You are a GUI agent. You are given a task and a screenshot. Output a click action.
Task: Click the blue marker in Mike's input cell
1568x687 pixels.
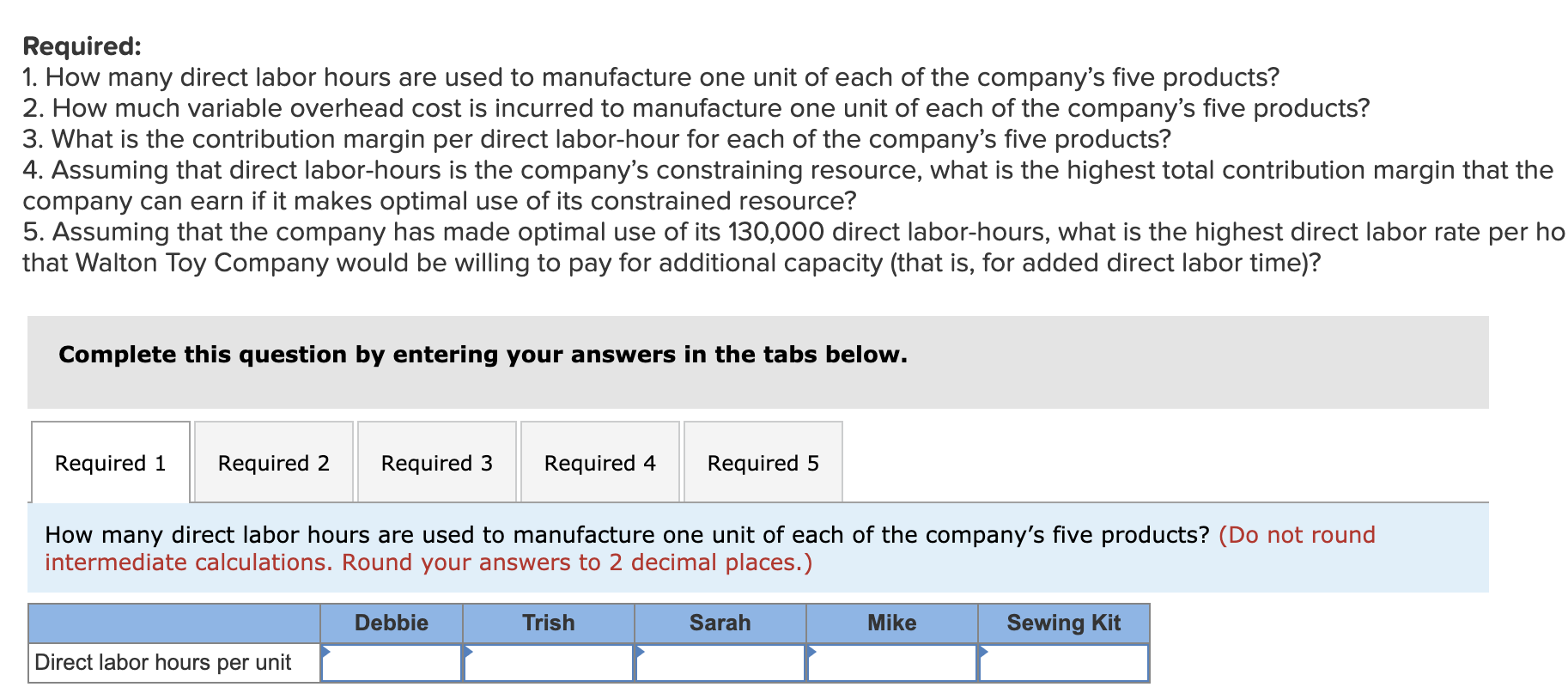811,653
